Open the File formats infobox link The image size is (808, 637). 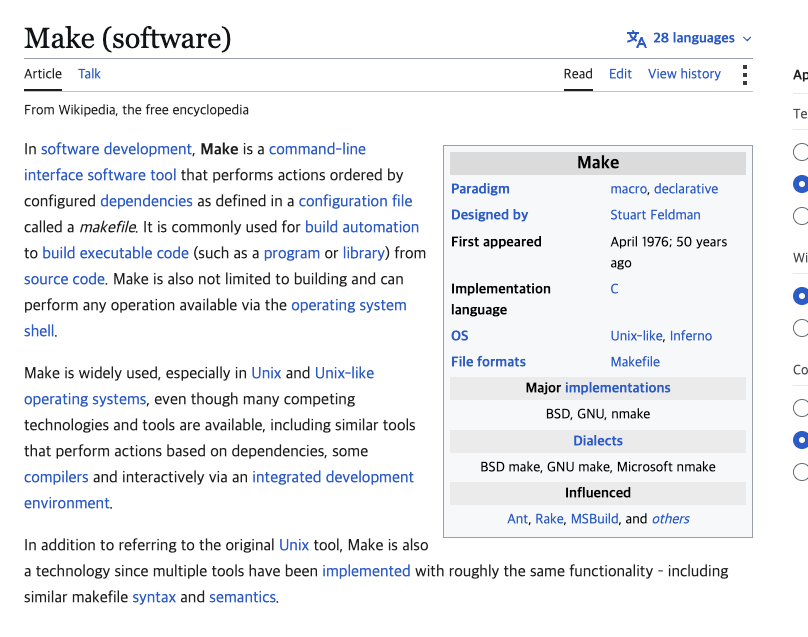click(488, 362)
